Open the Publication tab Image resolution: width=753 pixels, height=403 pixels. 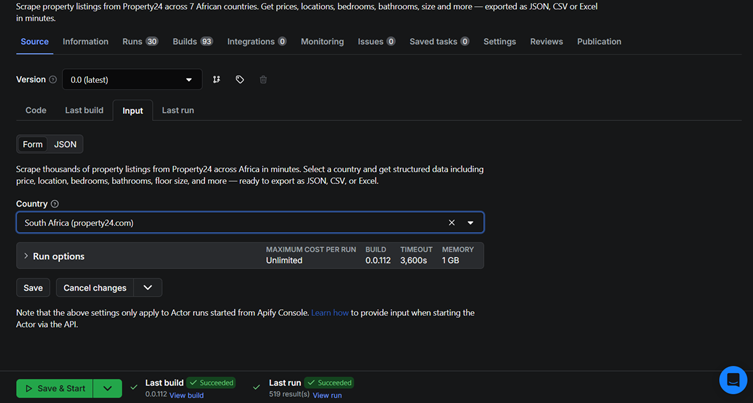tap(599, 42)
